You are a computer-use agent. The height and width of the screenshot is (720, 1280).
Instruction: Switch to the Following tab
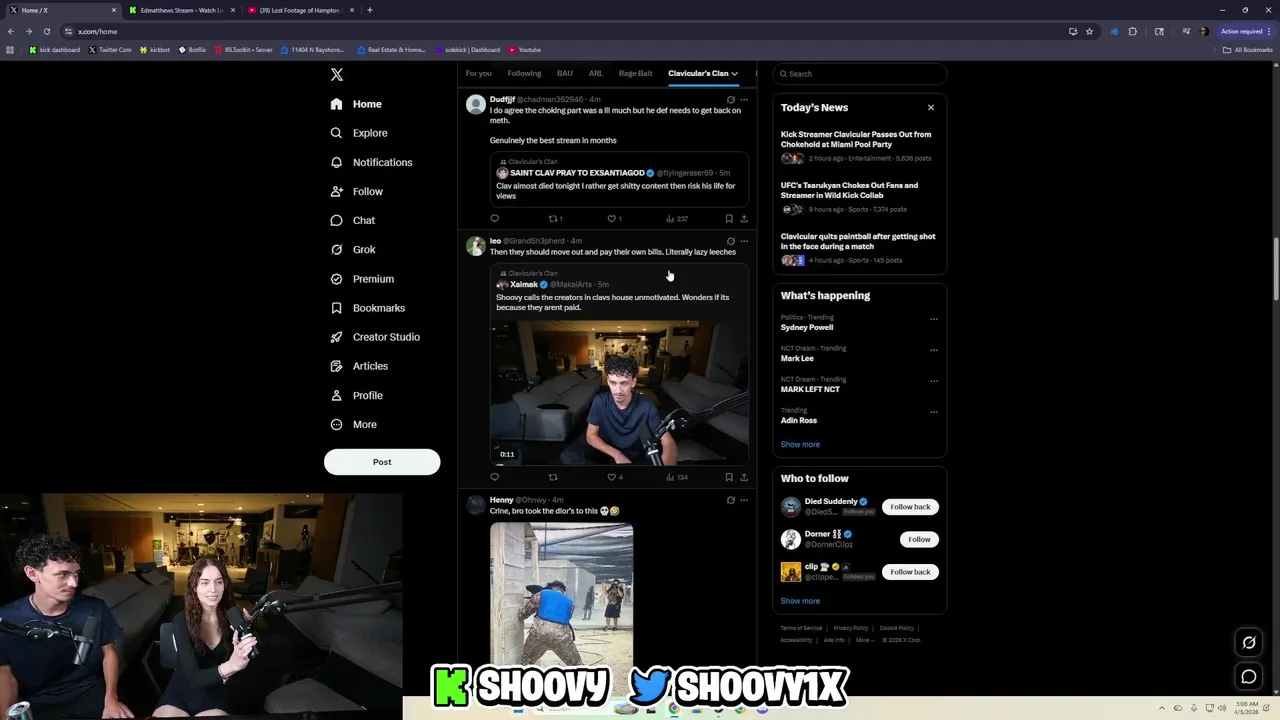coord(524,73)
